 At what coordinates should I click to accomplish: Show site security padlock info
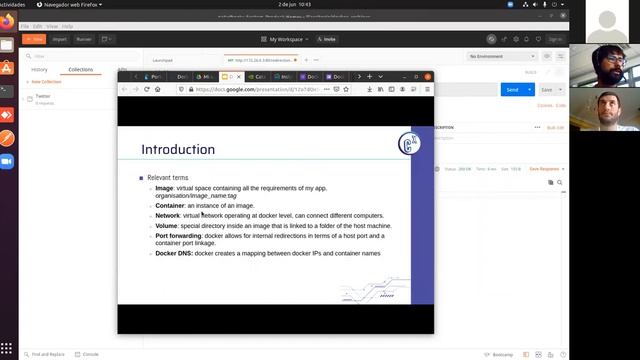tap(191, 89)
